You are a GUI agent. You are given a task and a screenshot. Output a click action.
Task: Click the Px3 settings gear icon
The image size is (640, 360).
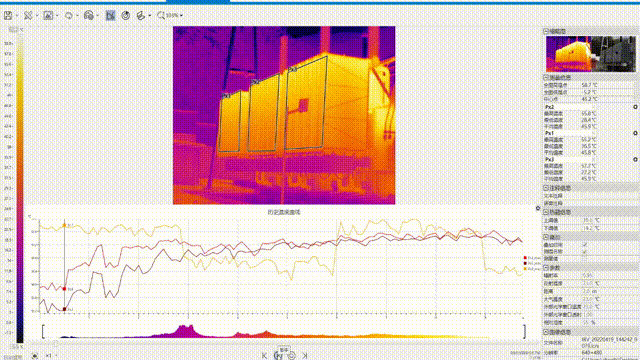(x=635, y=160)
